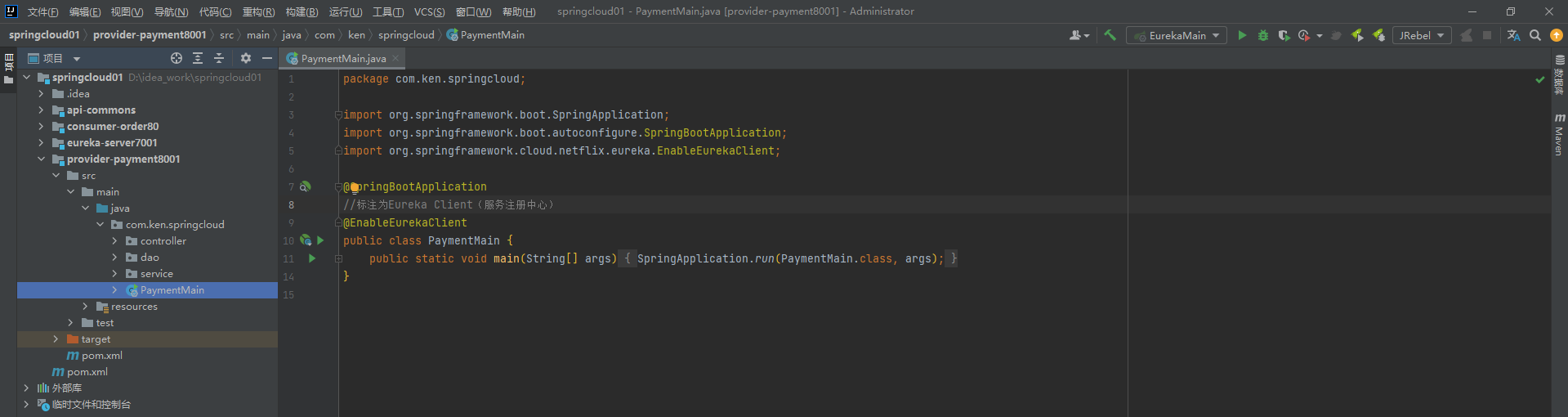Close the PaymentMain.java tab

[x=395, y=58]
